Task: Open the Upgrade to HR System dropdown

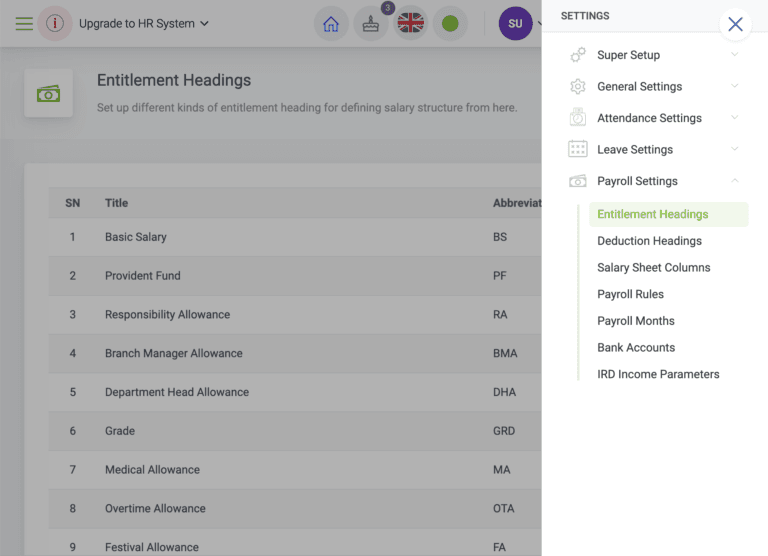Action: [144, 24]
